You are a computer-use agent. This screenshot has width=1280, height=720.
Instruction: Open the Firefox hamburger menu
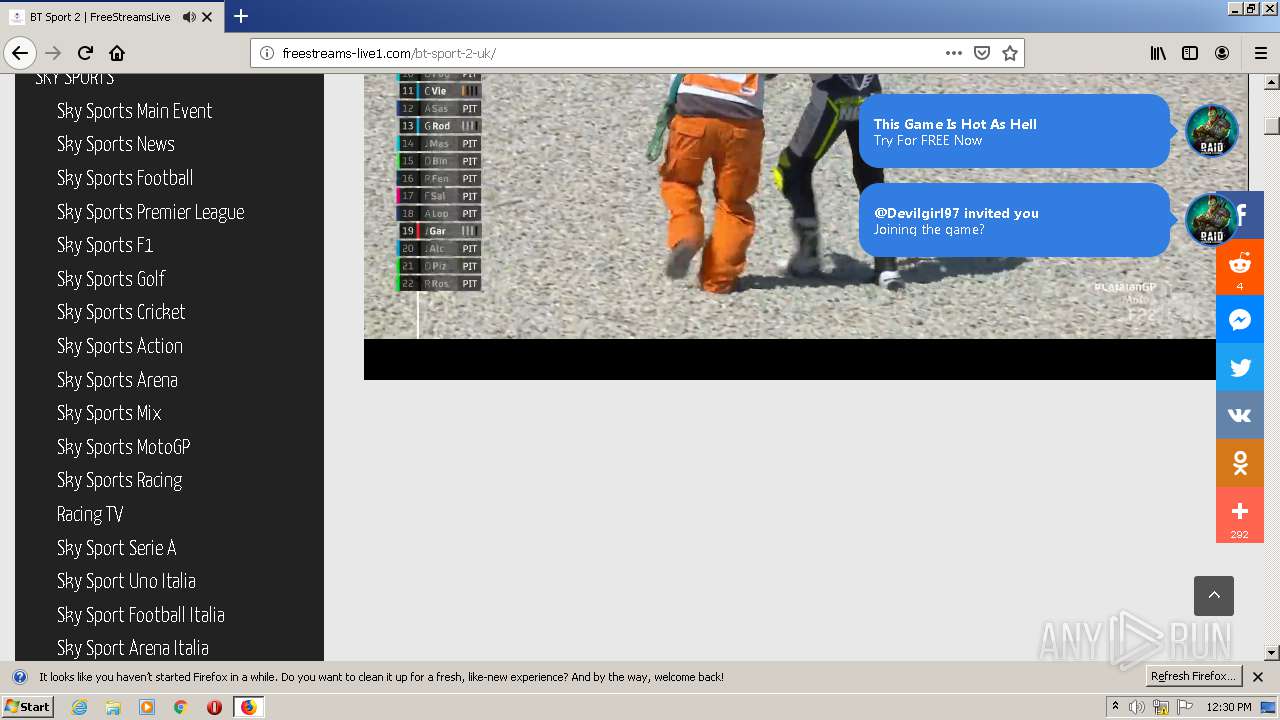[x=1261, y=53]
